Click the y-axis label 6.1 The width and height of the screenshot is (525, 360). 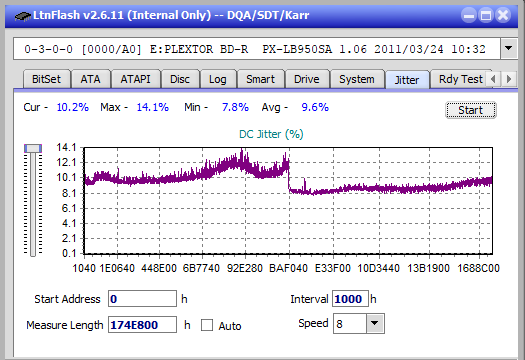pyautogui.click(x=69, y=208)
